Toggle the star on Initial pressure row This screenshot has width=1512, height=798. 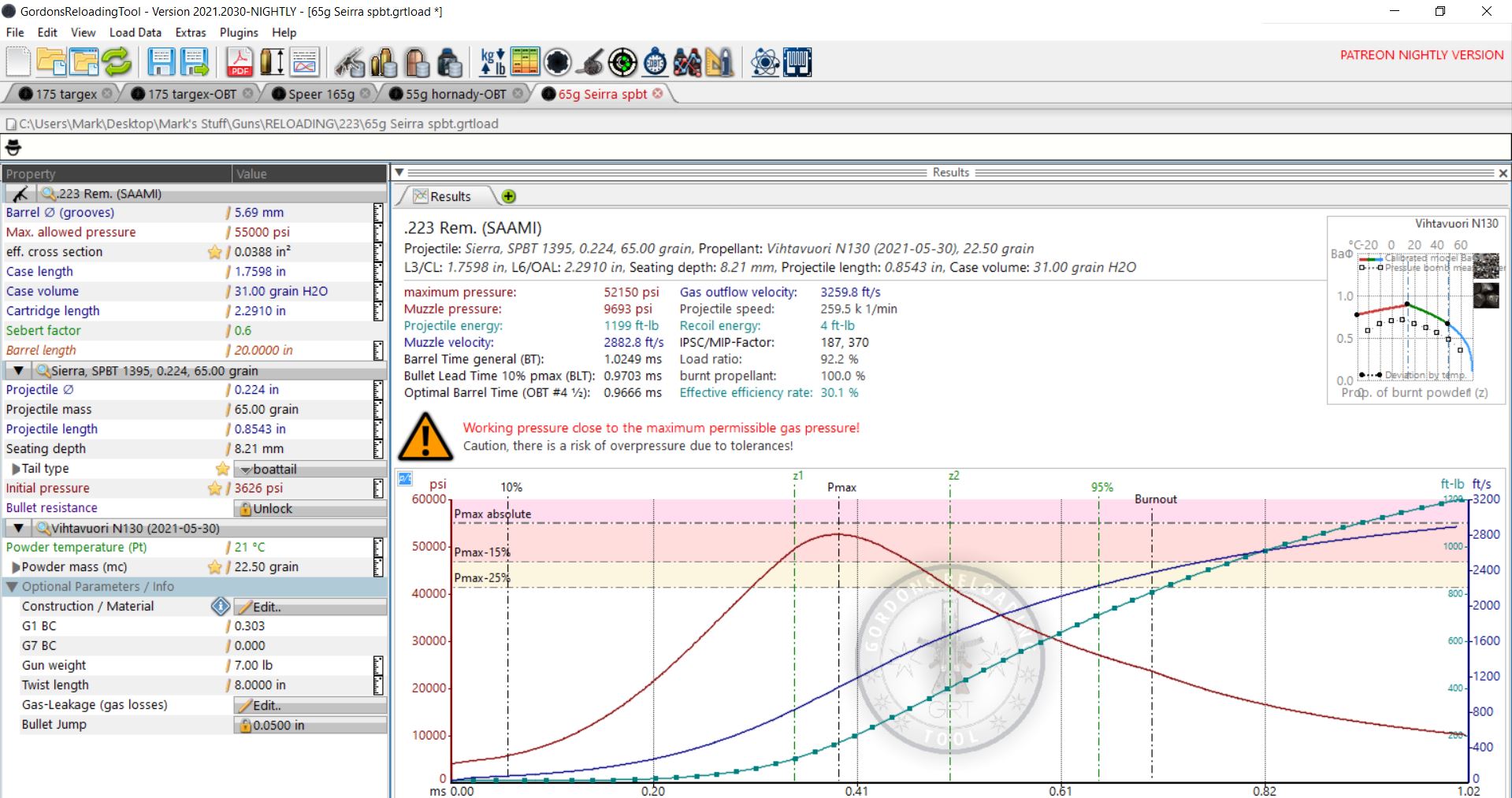[214, 488]
